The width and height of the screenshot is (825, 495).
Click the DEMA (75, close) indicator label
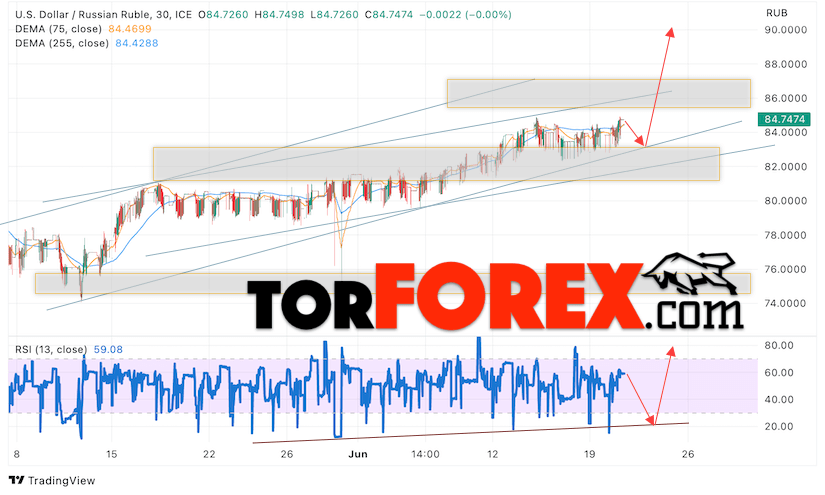coord(58,29)
